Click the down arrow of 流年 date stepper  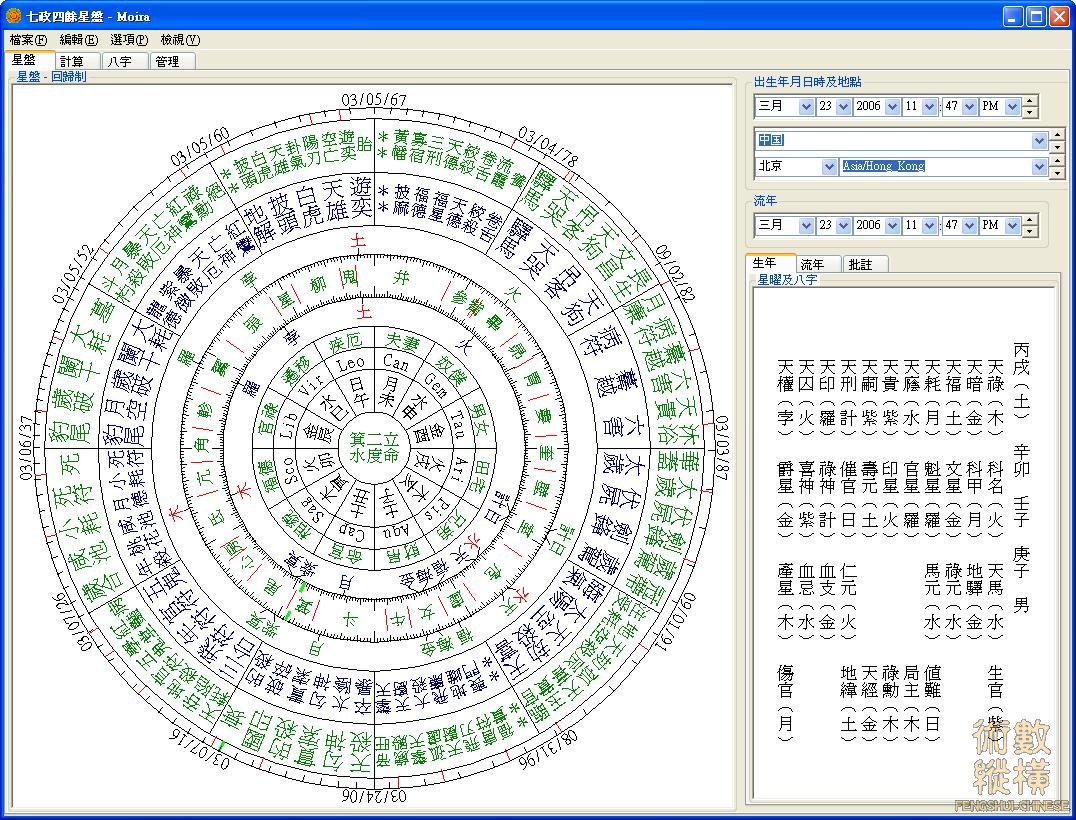tap(1030, 231)
